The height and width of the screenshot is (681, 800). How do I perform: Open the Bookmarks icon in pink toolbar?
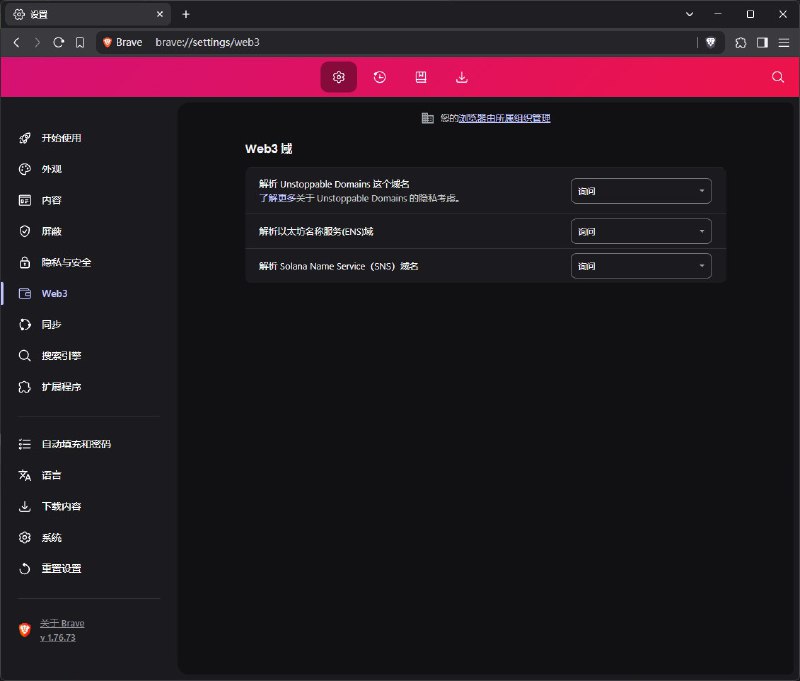pos(420,76)
